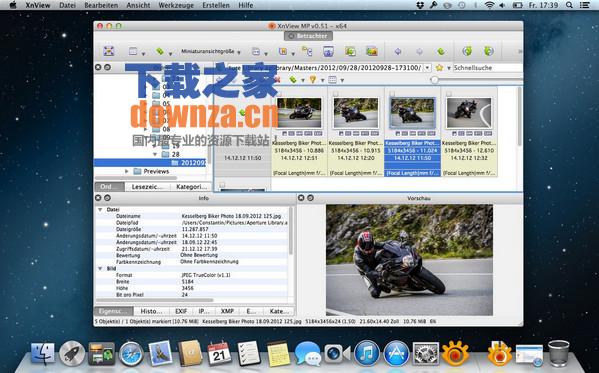Open the Ansicht menu
The image size is (599, 373).
click(x=138, y=5)
